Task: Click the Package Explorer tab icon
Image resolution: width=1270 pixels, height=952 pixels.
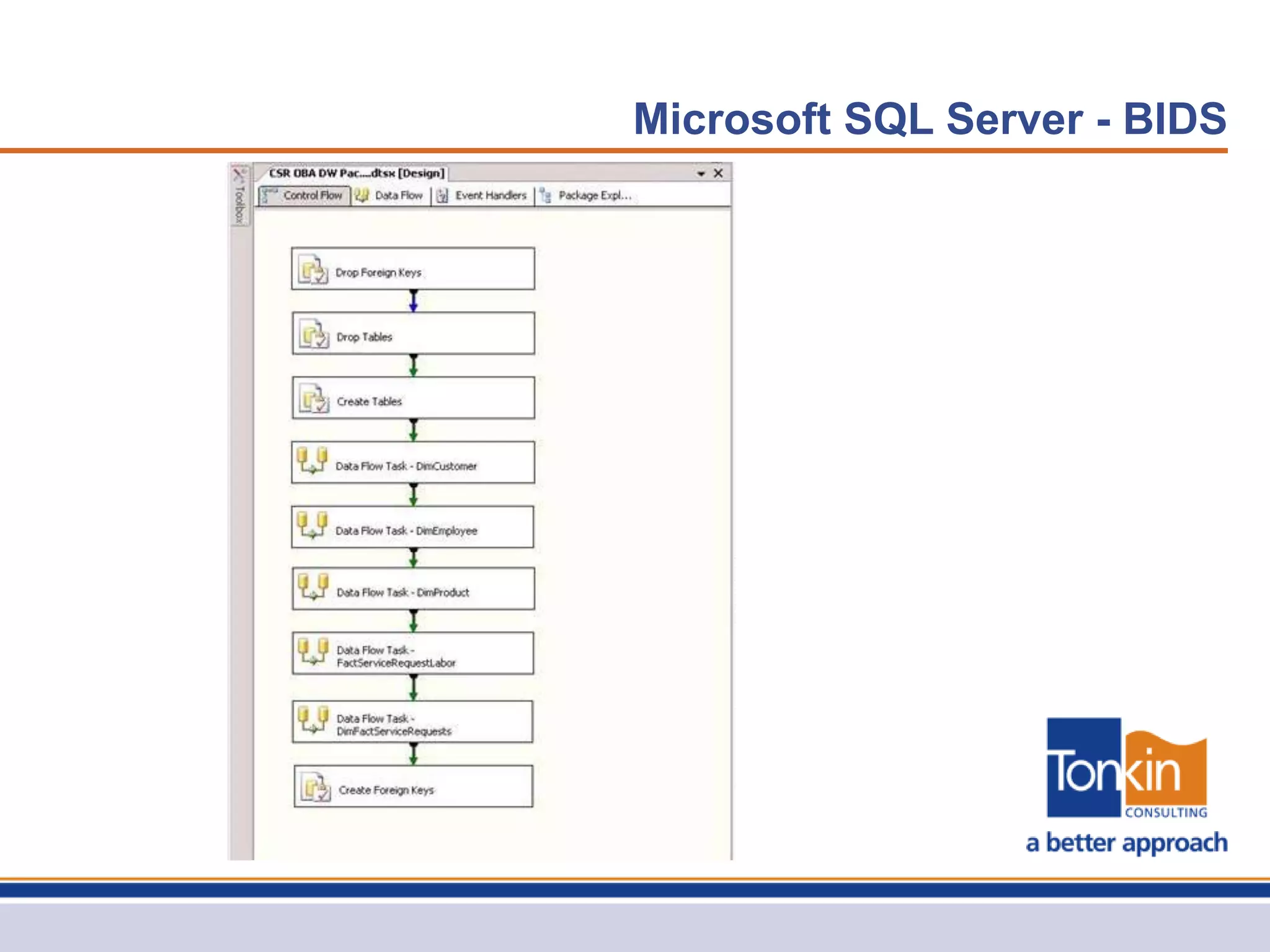Action: (x=546, y=195)
